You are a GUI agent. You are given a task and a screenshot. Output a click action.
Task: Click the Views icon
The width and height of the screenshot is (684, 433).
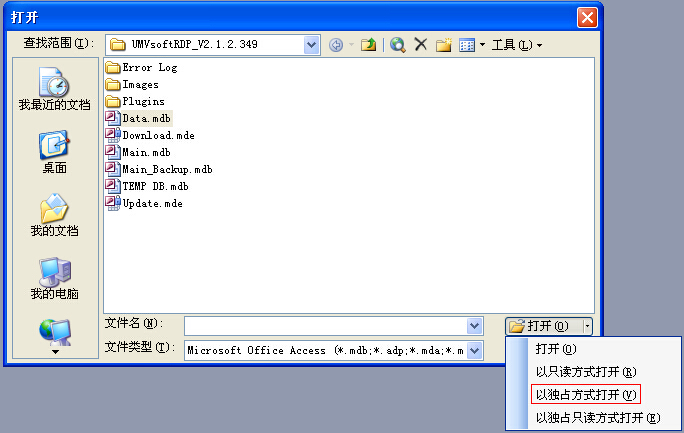pos(467,45)
